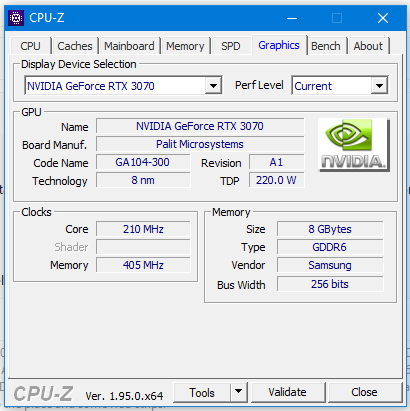This screenshot has height=411, width=410.
Task: Click the NVIDIA logo image
Action: point(354,145)
